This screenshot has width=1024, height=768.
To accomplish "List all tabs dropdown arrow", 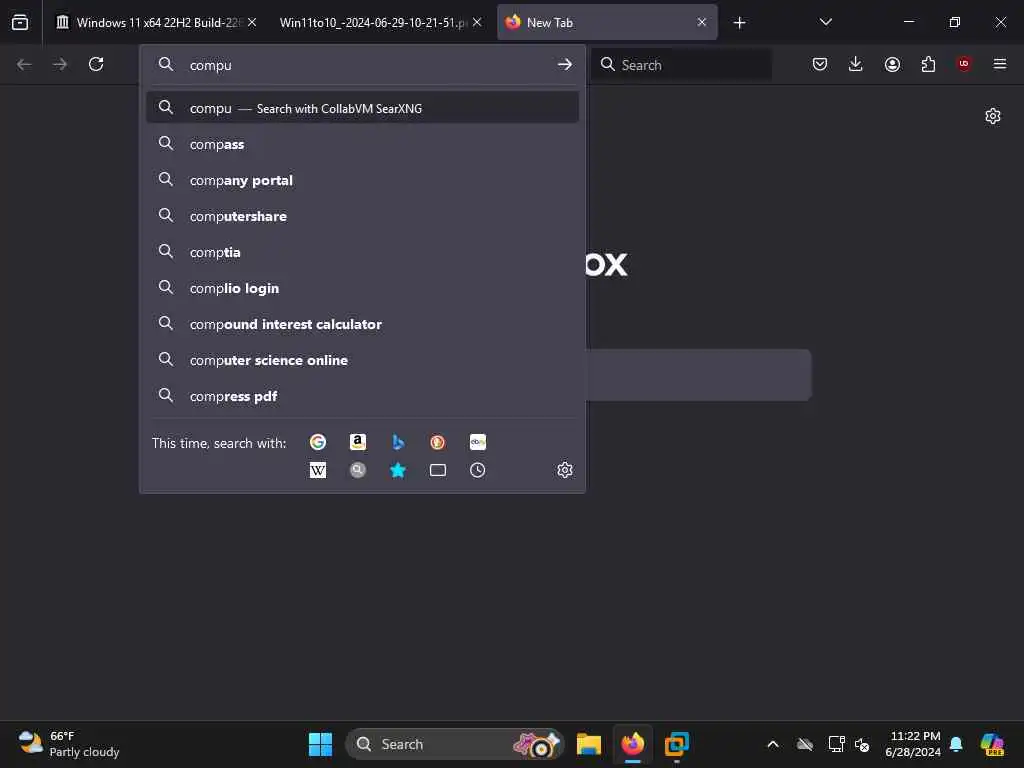I will click(x=825, y=22).
